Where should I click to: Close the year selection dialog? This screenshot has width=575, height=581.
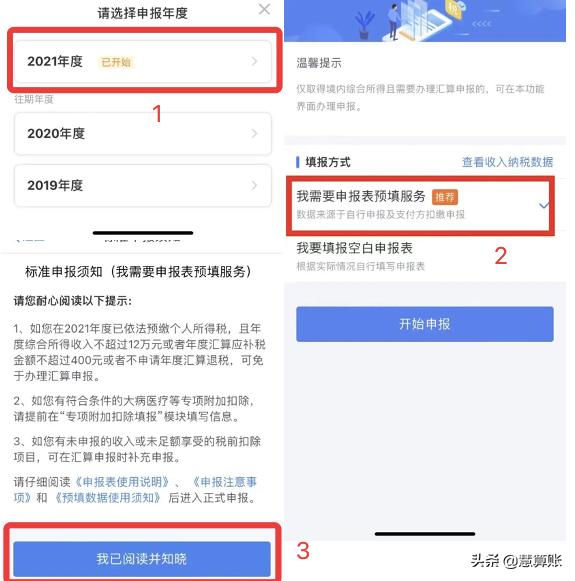click(264, 9)
